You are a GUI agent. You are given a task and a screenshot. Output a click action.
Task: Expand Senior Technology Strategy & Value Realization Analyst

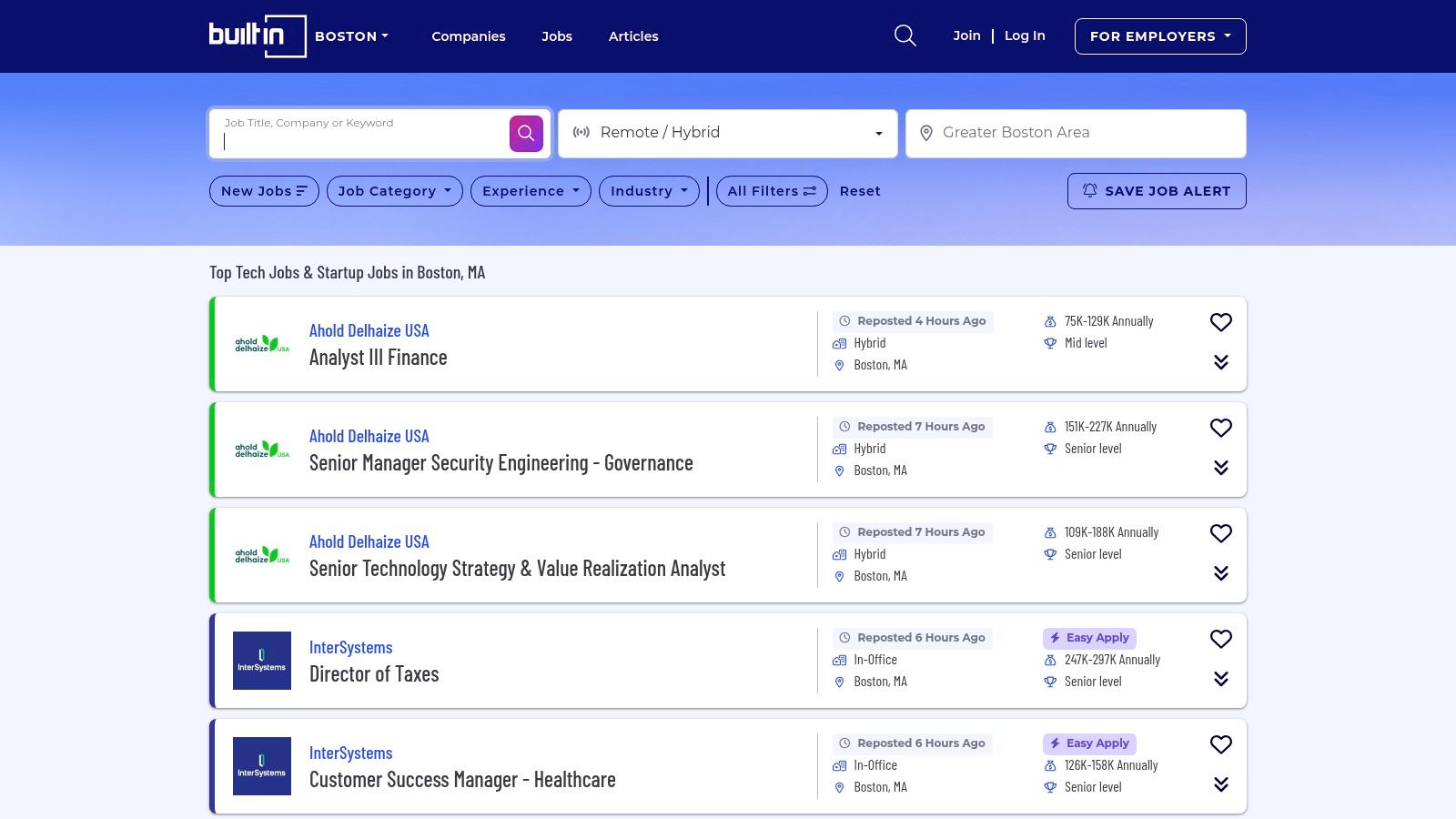(1221, 573)
